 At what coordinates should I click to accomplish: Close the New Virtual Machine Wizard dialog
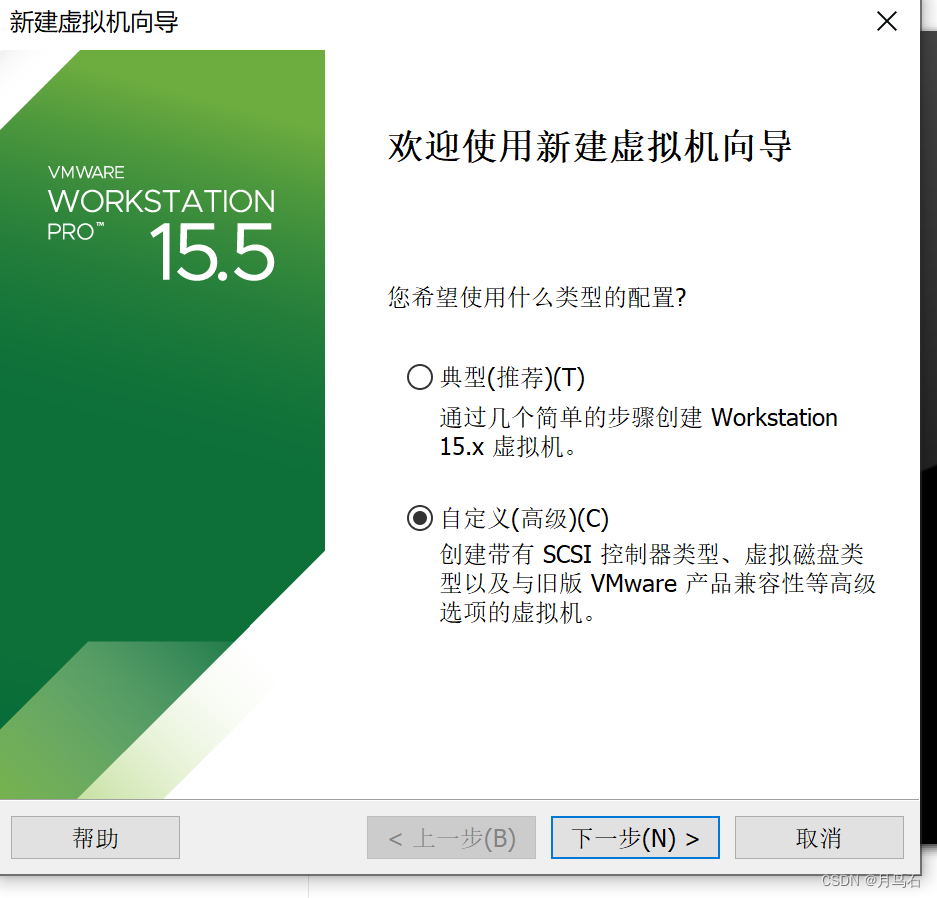pyautogui.click(x=887, y=22)
